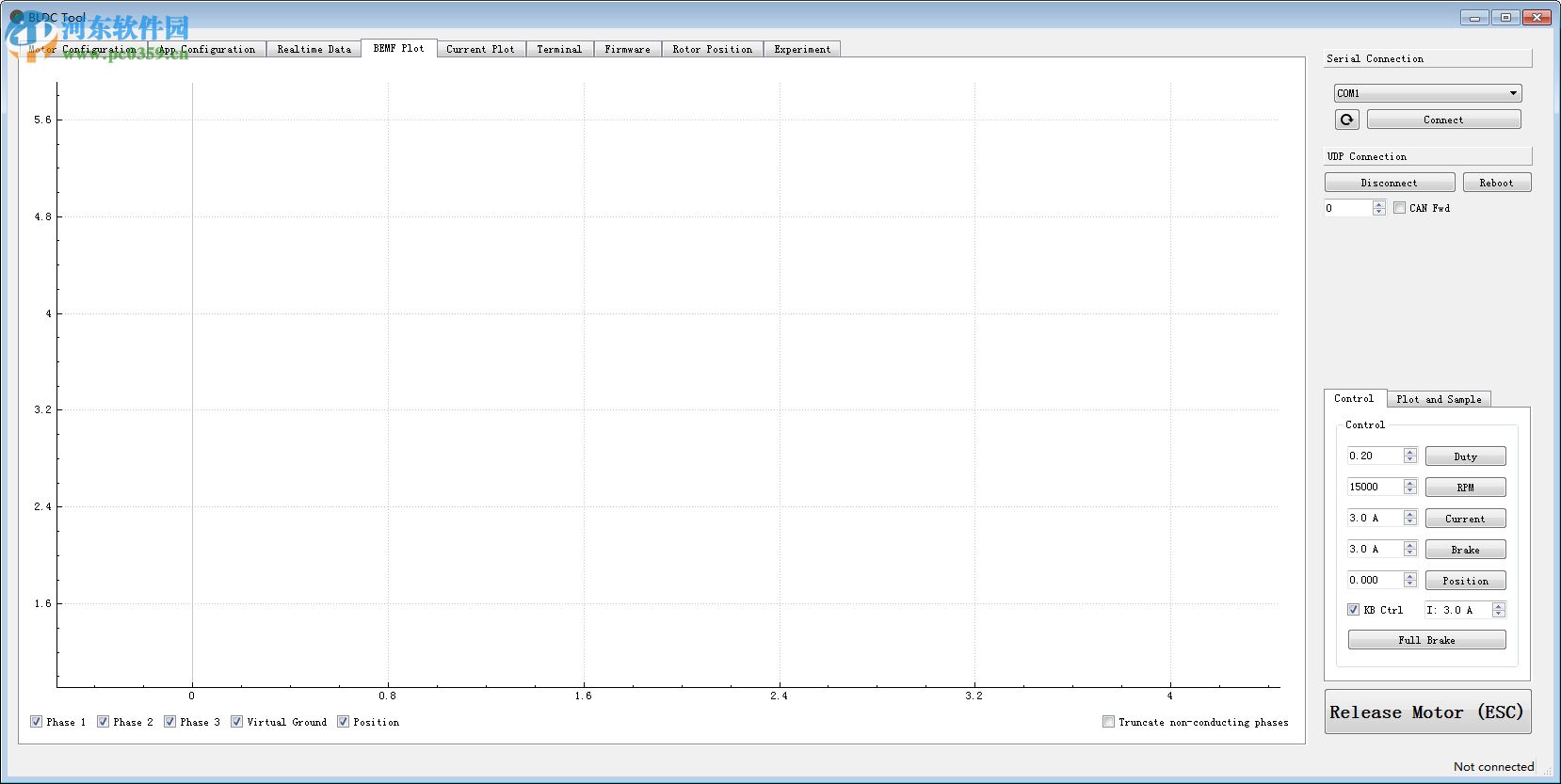
Task: Toggle the CAN Fwd checkbox
Action: [1400, 208]
